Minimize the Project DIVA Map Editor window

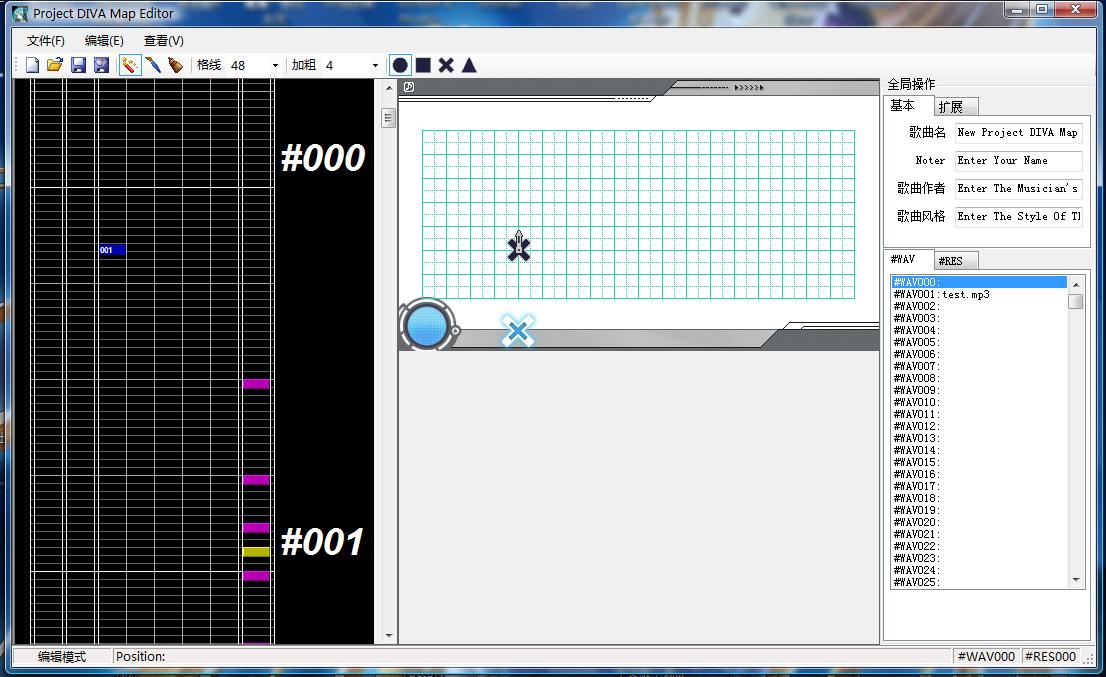coord(1016,10)
